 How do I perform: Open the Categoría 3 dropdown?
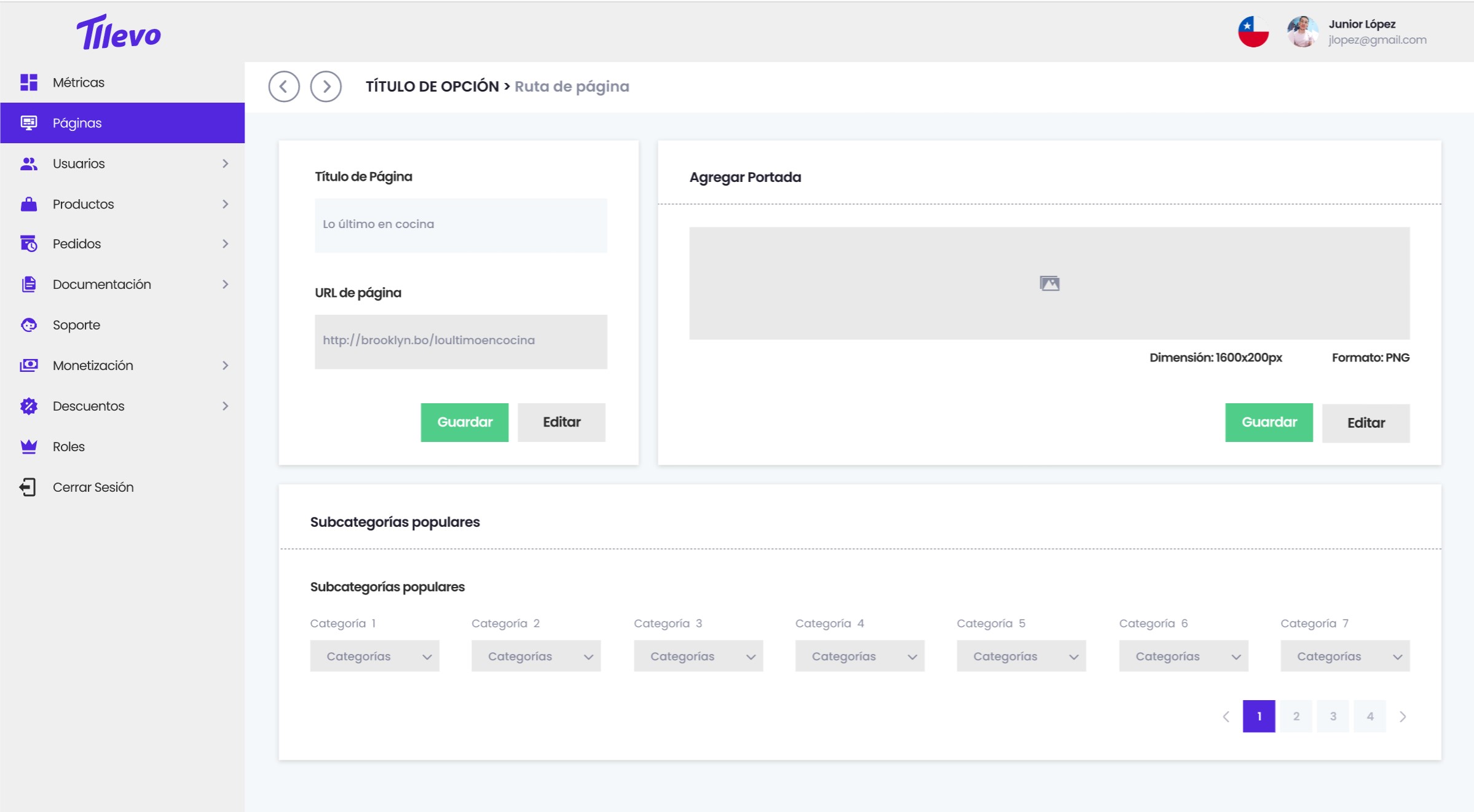point(698,656)
